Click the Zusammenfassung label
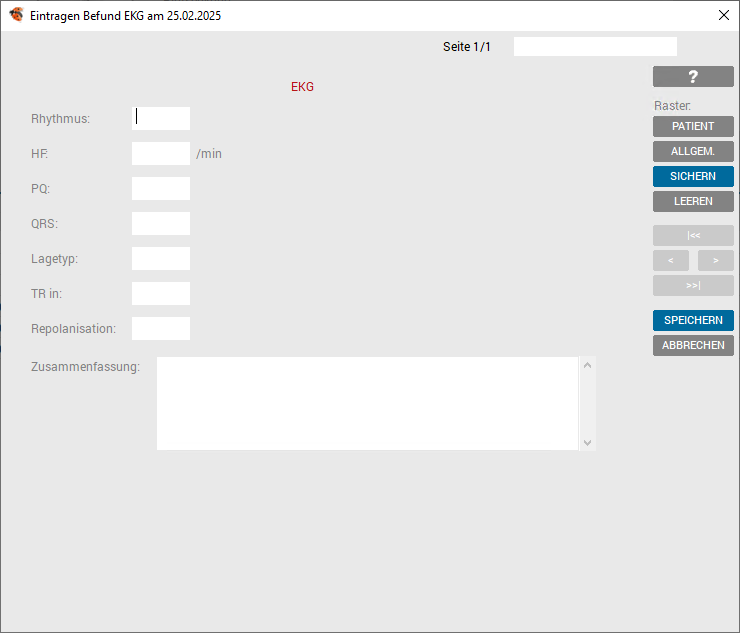 [x=85, y=366]
